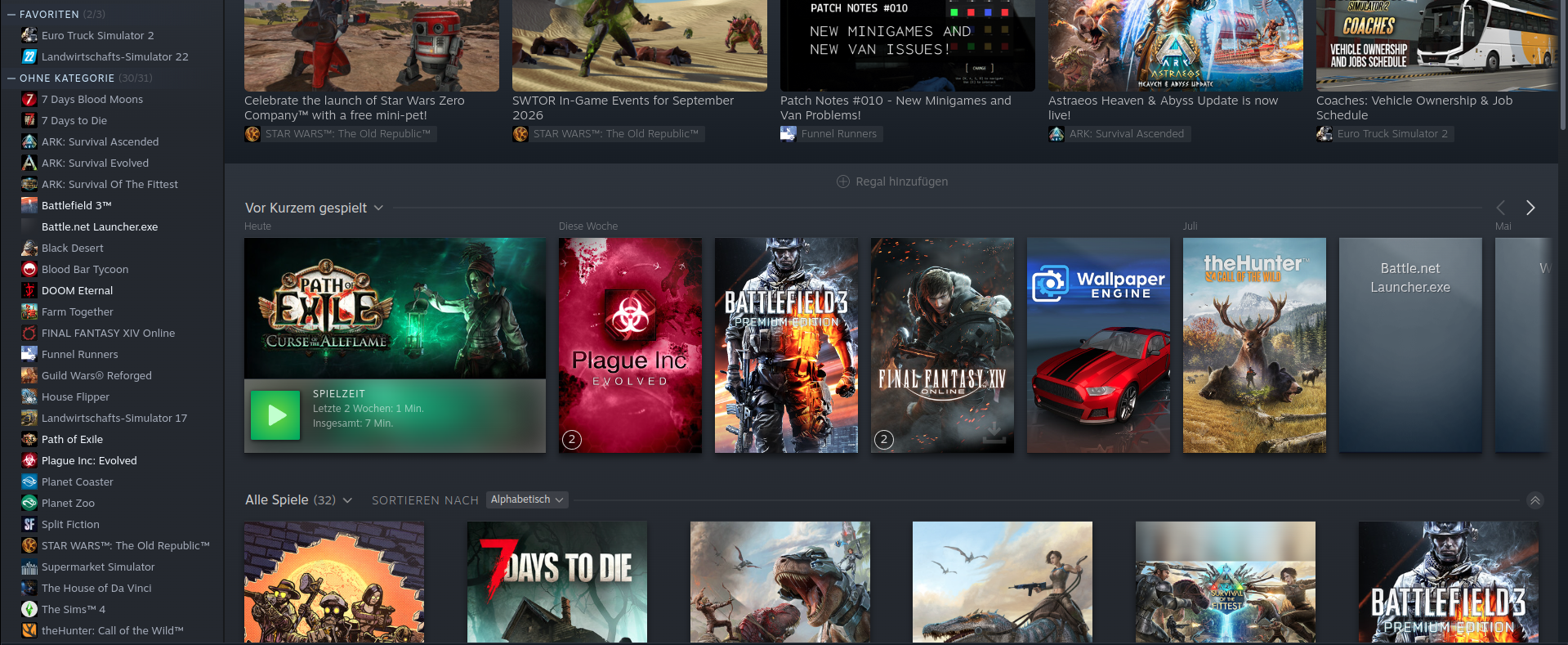Screen dimensions: 1568x645
Task: Select 'Funnel Runners' in the library list
Action: [80, 354]
